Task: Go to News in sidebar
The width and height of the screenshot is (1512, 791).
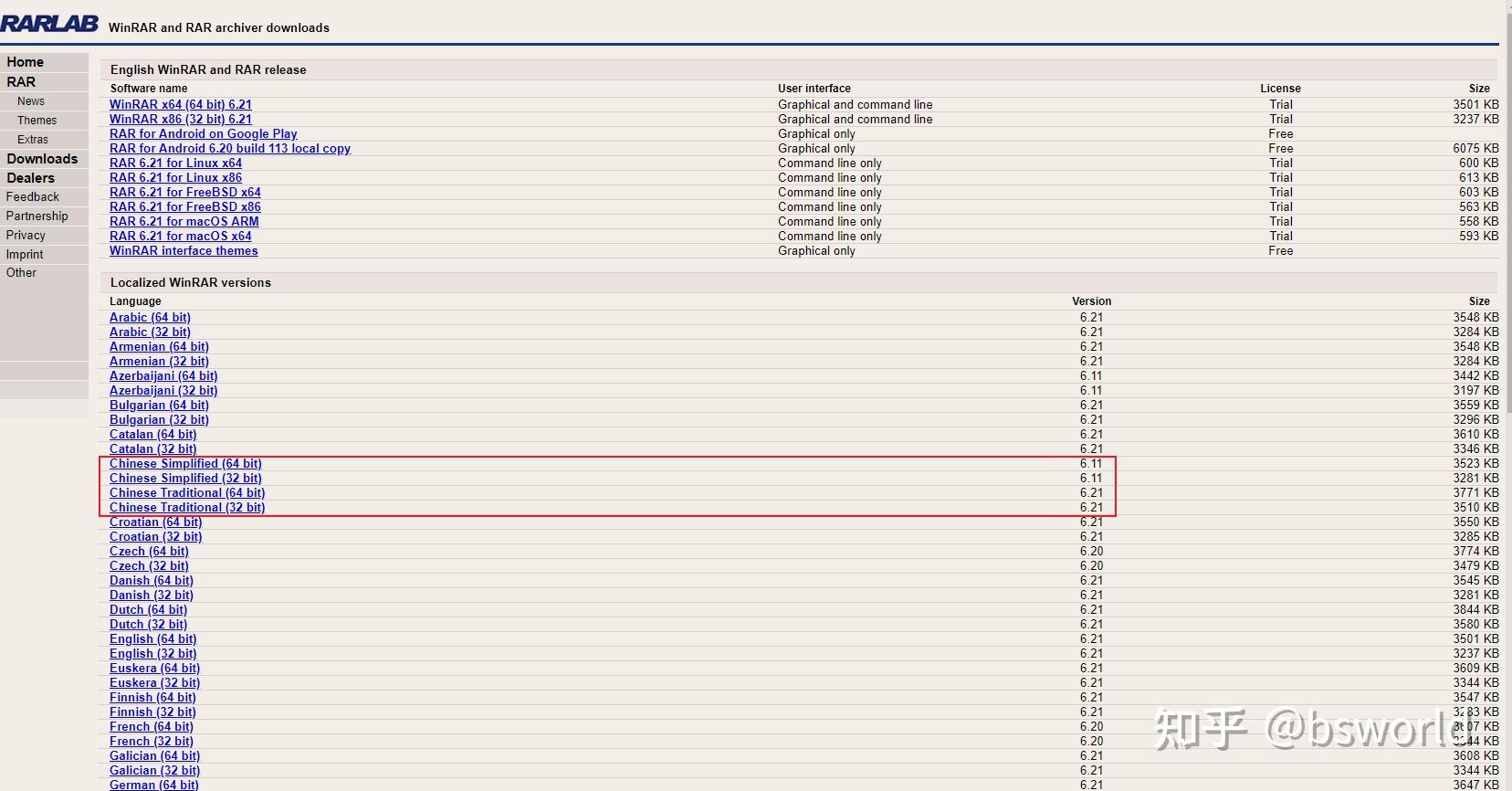Action: pos(30,101)
